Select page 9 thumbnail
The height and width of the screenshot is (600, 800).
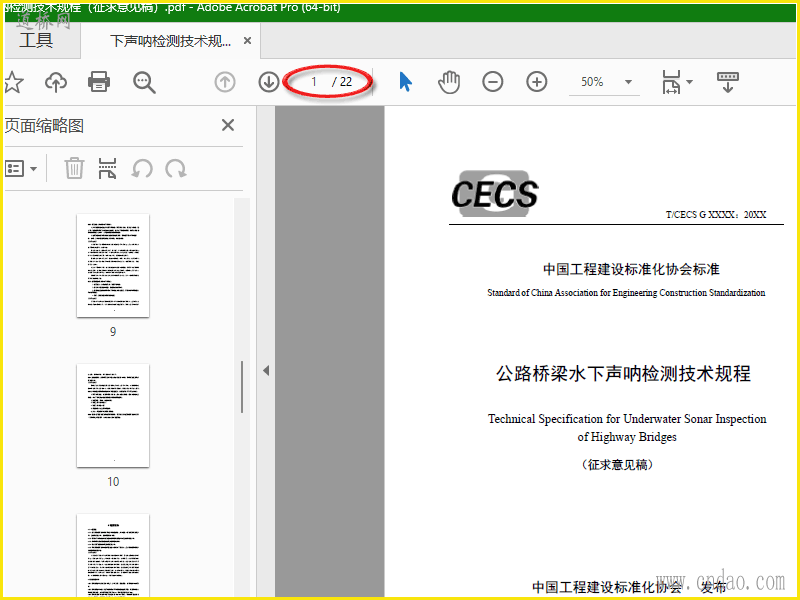pyautogui.click(x=113, y=265)
